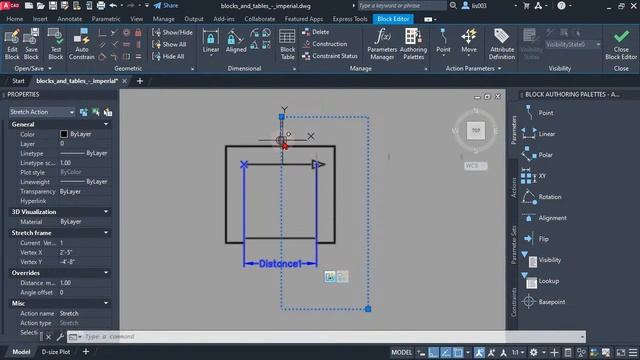
Task: Select Flip parameter in authoring palette
Action: point(536,239)
